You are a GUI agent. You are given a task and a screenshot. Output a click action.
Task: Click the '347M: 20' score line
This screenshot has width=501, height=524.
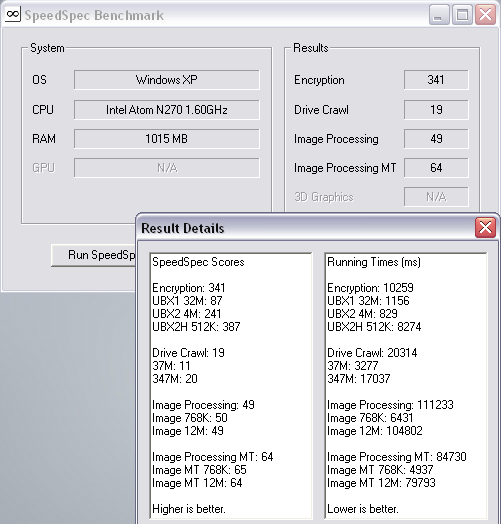coord(175,379)
